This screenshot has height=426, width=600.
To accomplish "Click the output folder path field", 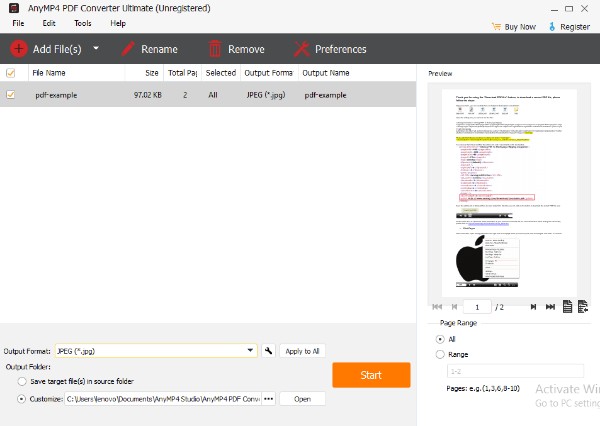I will pyautogui.click(x=163, y=399).
